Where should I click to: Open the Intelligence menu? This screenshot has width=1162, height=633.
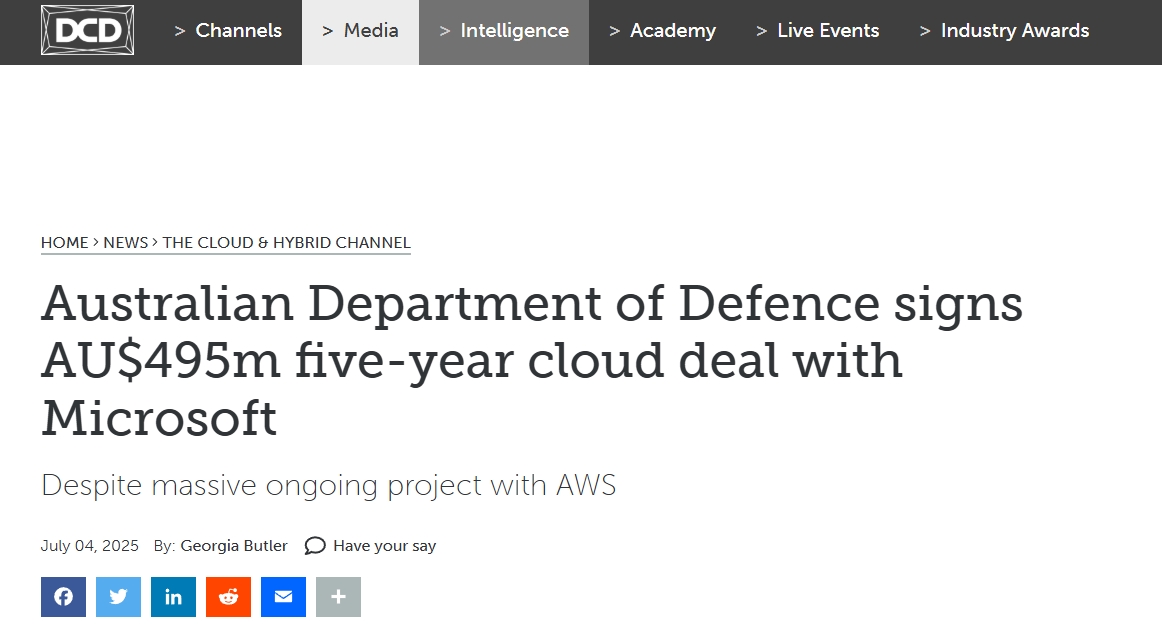click(x=504, y=30)
